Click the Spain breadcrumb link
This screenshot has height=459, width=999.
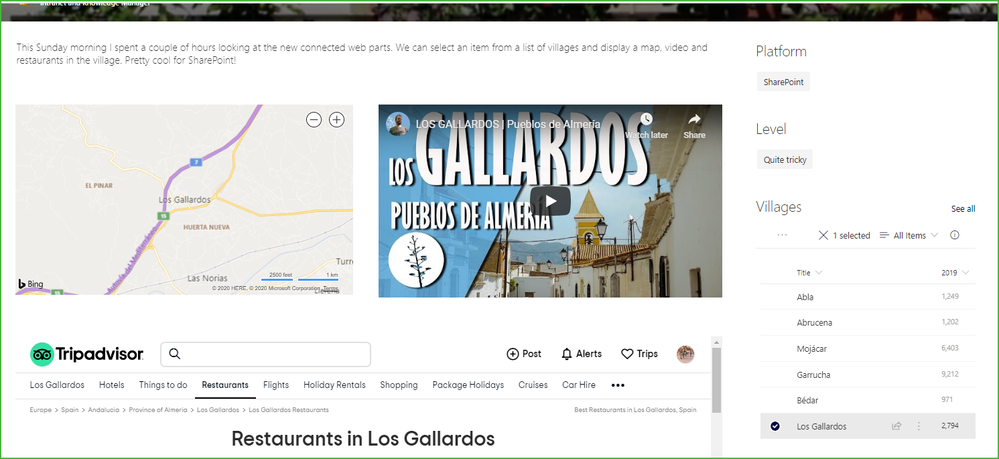(70, 410)
